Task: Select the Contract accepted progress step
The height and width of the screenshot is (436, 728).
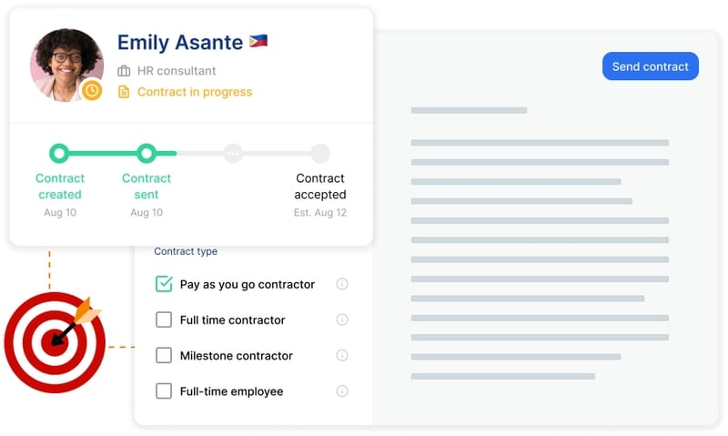Action: tap(320, 153)
